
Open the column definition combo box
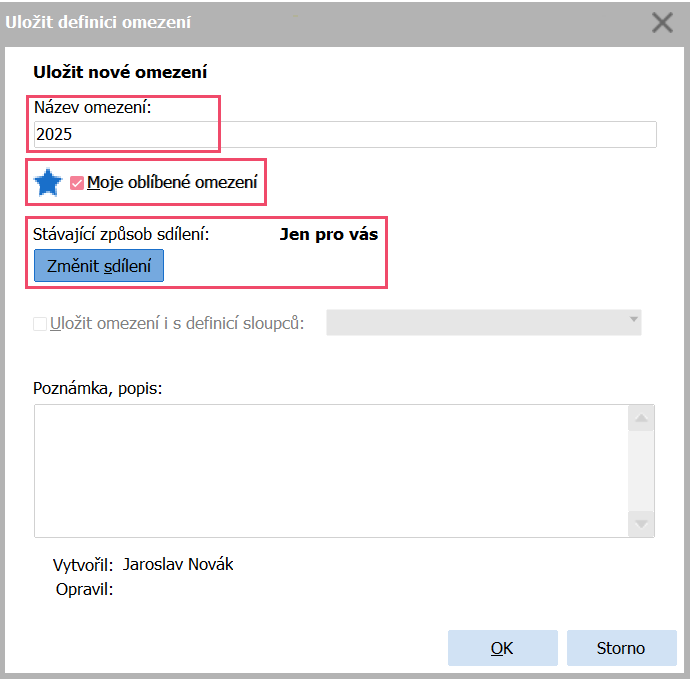click(475, 322)
